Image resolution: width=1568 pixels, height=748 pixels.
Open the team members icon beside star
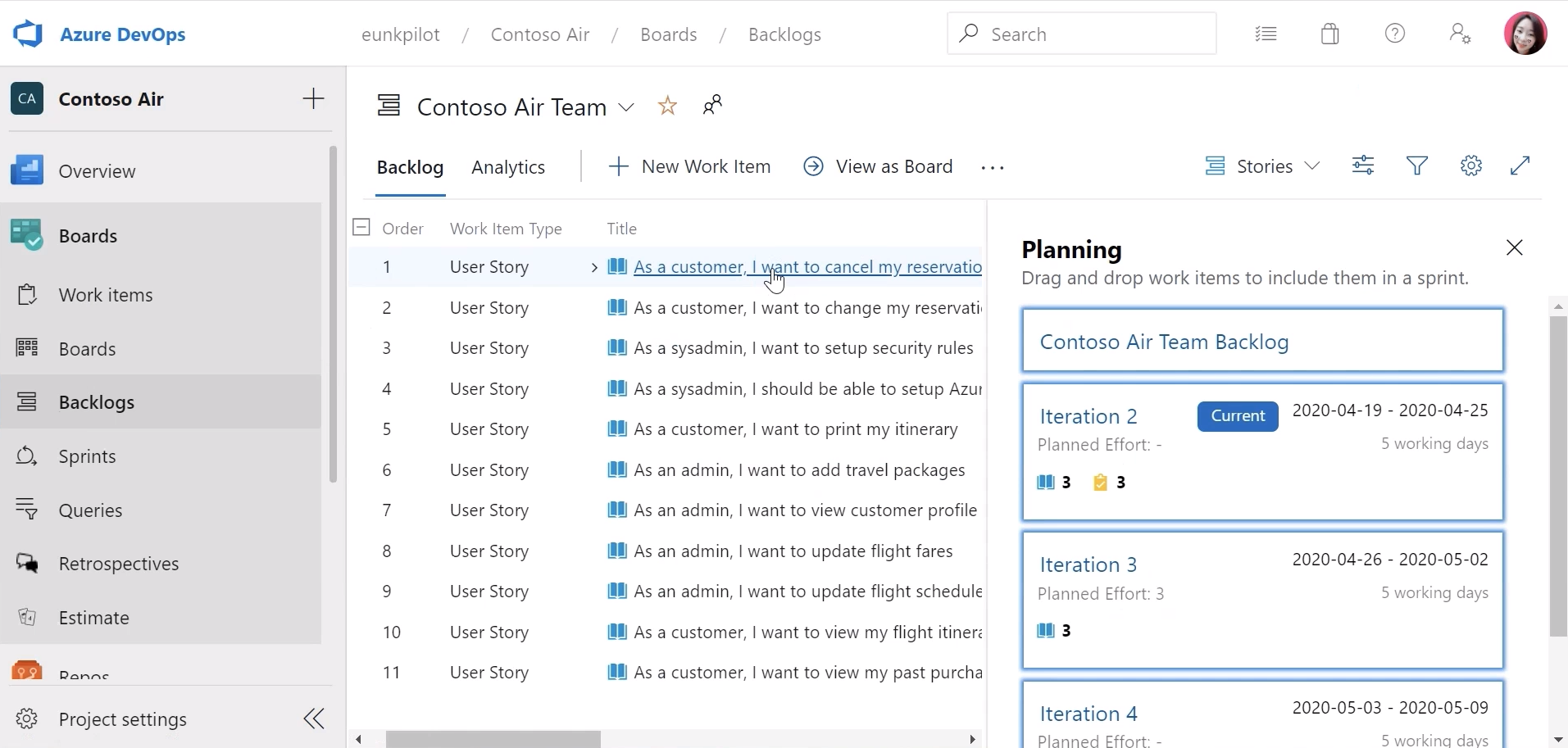[x=713, y=105]
